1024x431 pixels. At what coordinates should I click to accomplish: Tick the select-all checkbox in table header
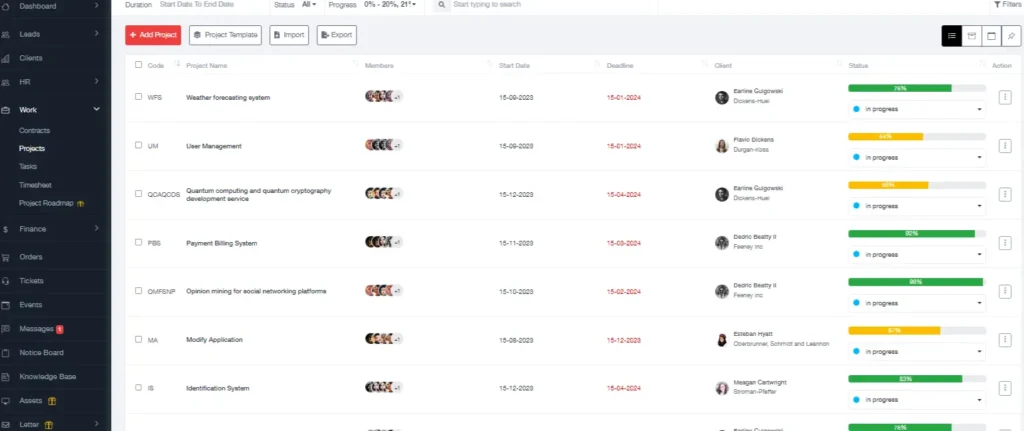pyautogui.click(x=138, y=65)
